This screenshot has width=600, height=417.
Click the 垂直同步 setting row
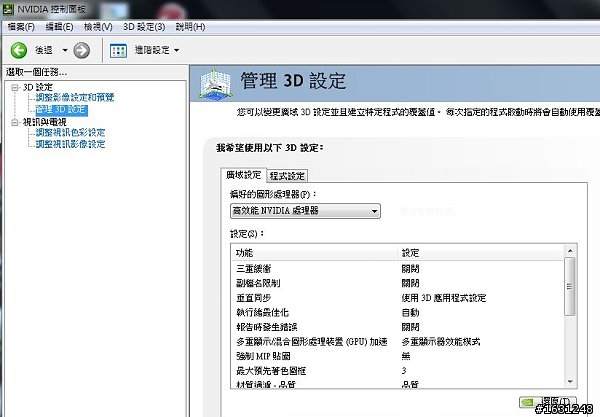(x=398, y=298)
